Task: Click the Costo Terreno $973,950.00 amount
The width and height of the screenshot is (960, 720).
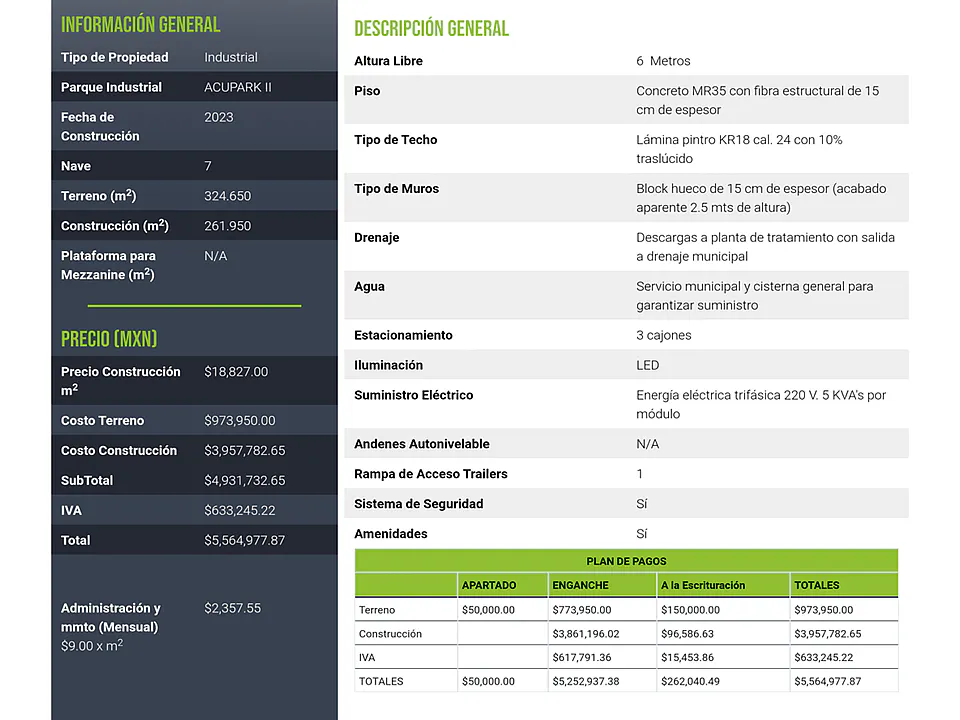Action: click(x=239, y=421)
